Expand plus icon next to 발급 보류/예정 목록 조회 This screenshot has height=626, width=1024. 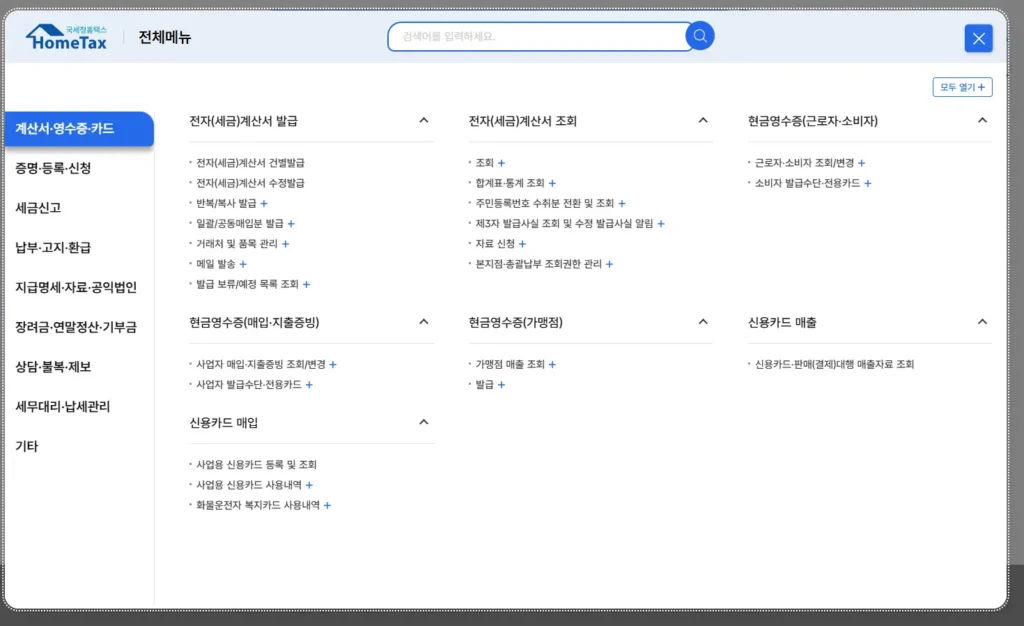[x=306, y=285]
